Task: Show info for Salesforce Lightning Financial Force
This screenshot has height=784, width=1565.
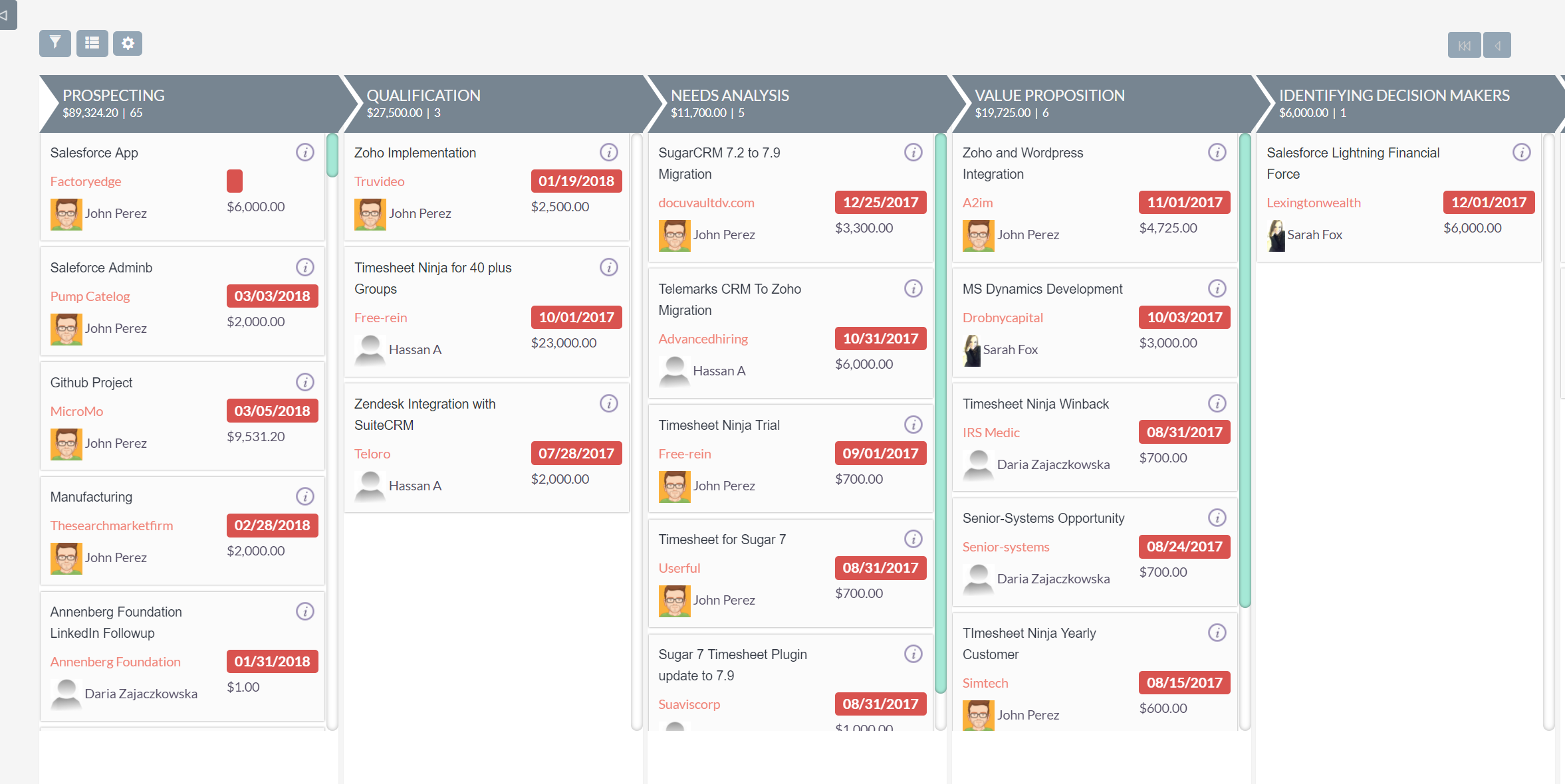Action: (1522, 152)
